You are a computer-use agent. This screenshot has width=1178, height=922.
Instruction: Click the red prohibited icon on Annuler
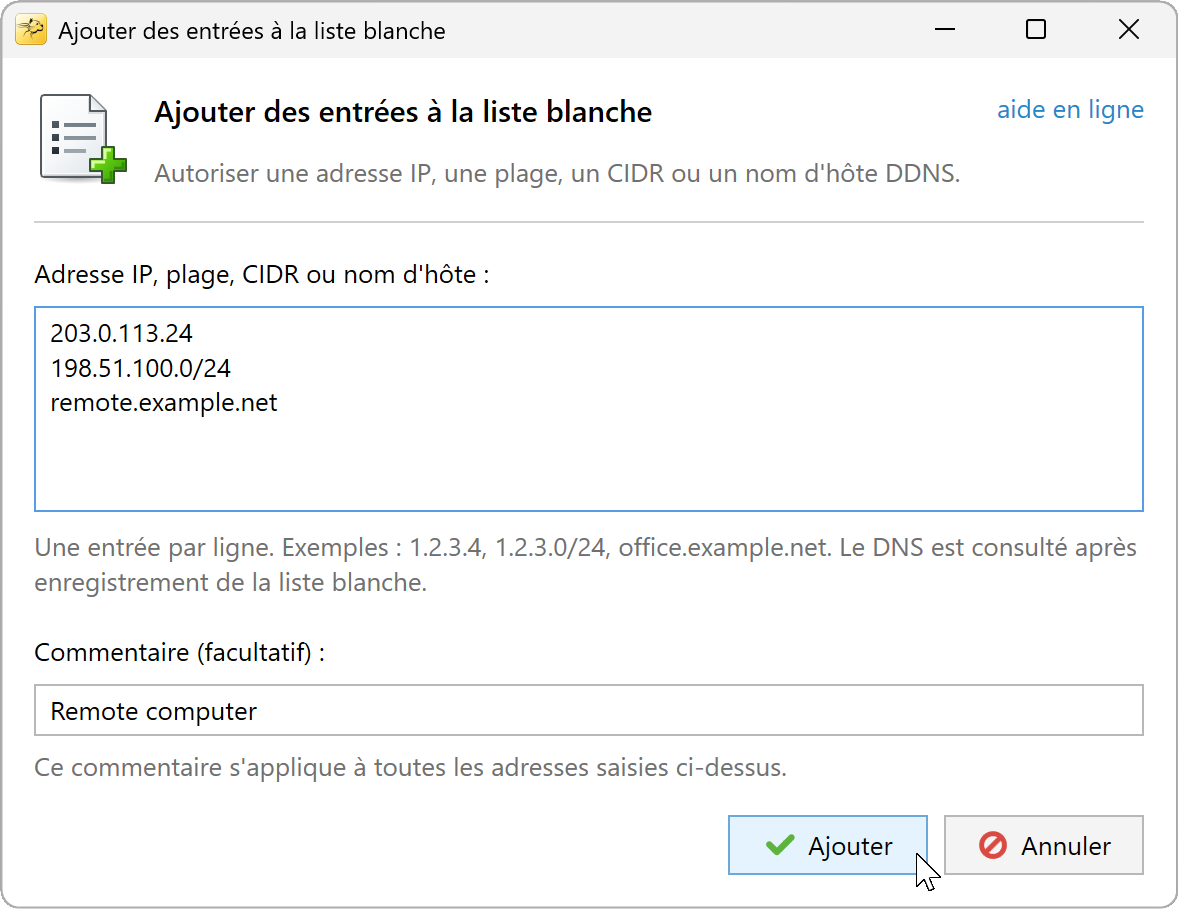pyautogui.click(x=992, y=845)
